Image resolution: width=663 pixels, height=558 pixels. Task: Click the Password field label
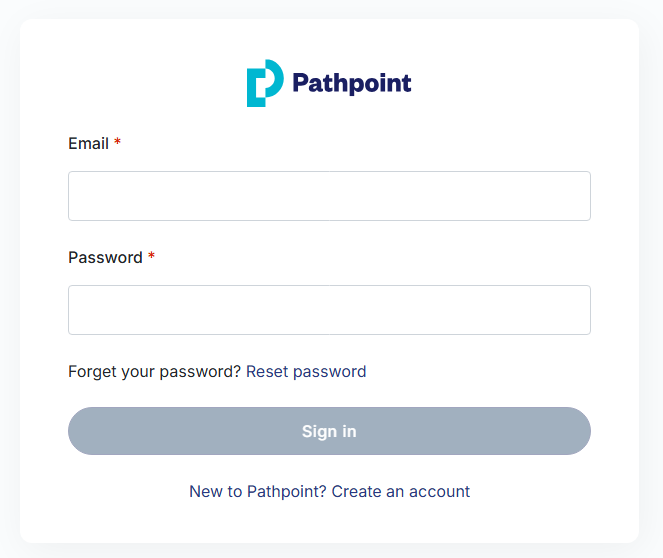click(105, 258)
